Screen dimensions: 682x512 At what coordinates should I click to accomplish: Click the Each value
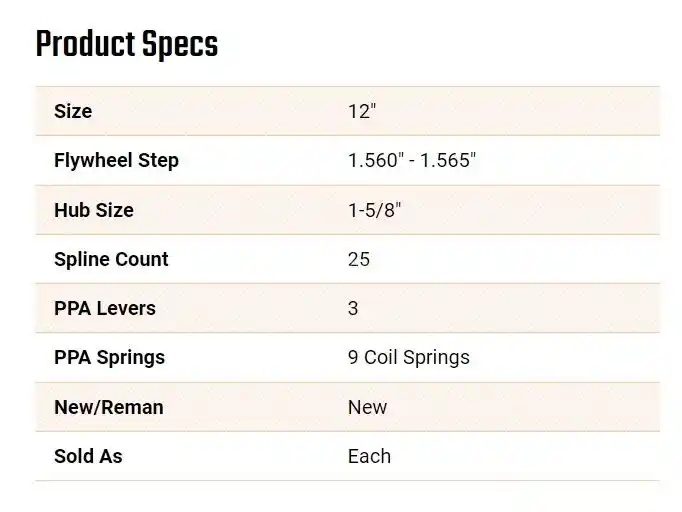(369, 456)
